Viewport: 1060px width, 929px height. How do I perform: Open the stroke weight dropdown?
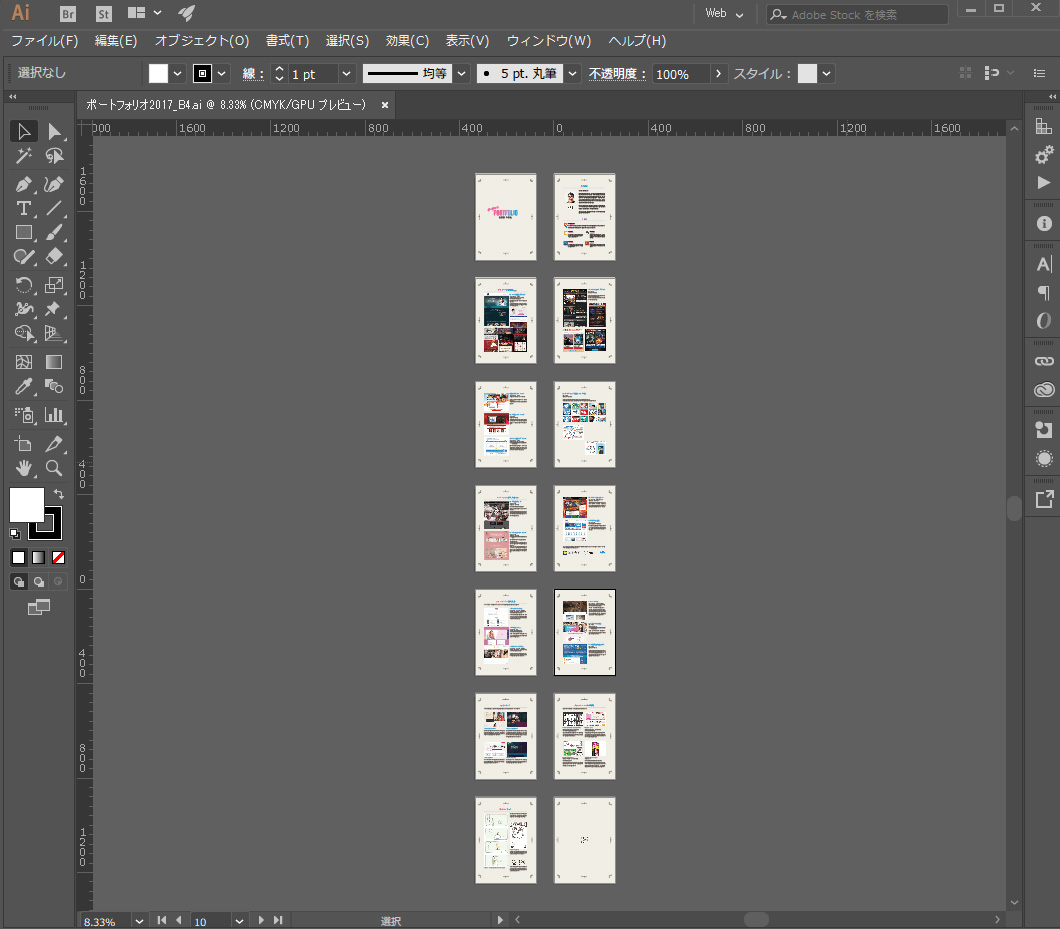346,74
